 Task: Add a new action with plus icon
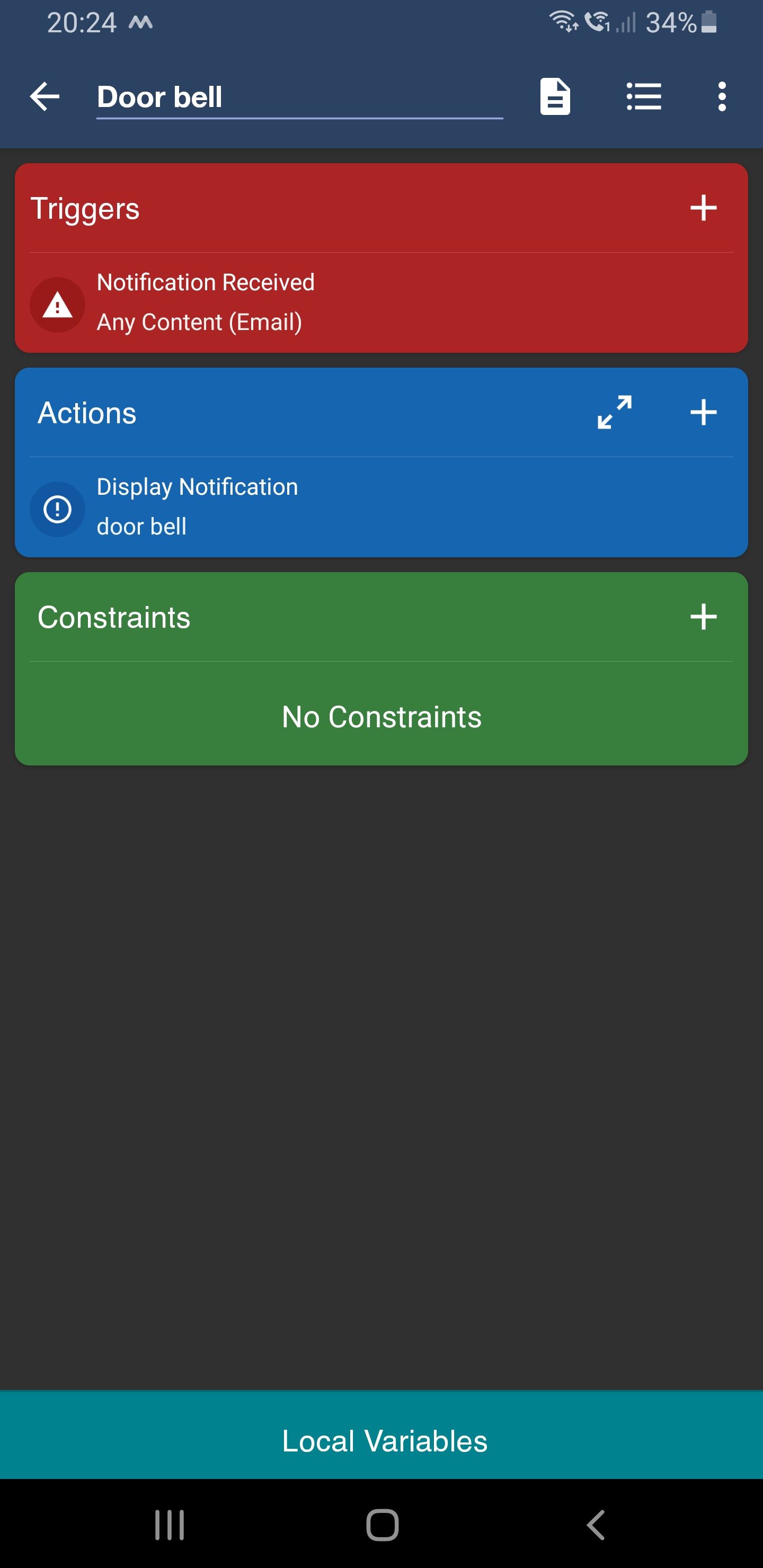point(703,413)
